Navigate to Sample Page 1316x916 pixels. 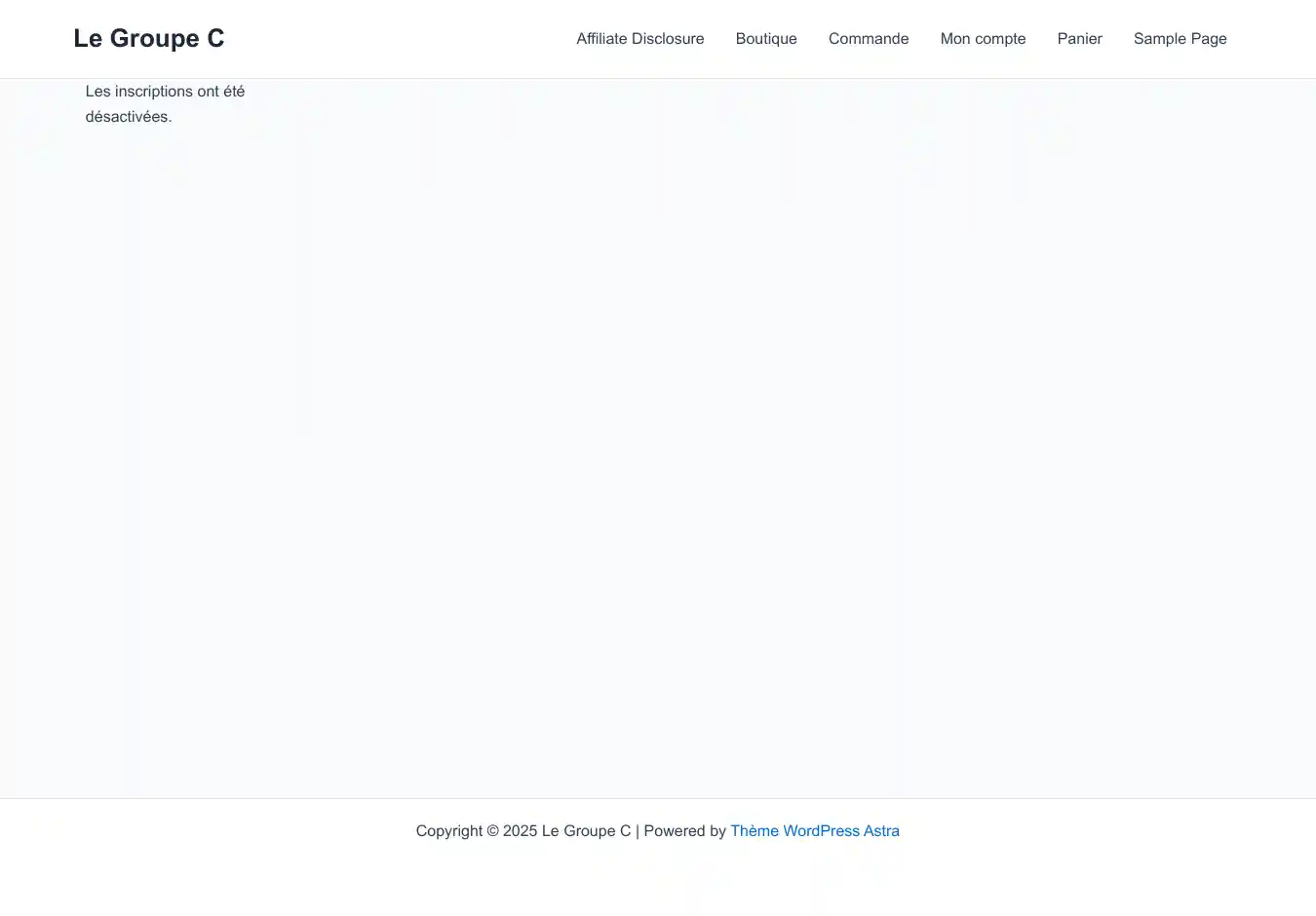tap(1180, 39)
